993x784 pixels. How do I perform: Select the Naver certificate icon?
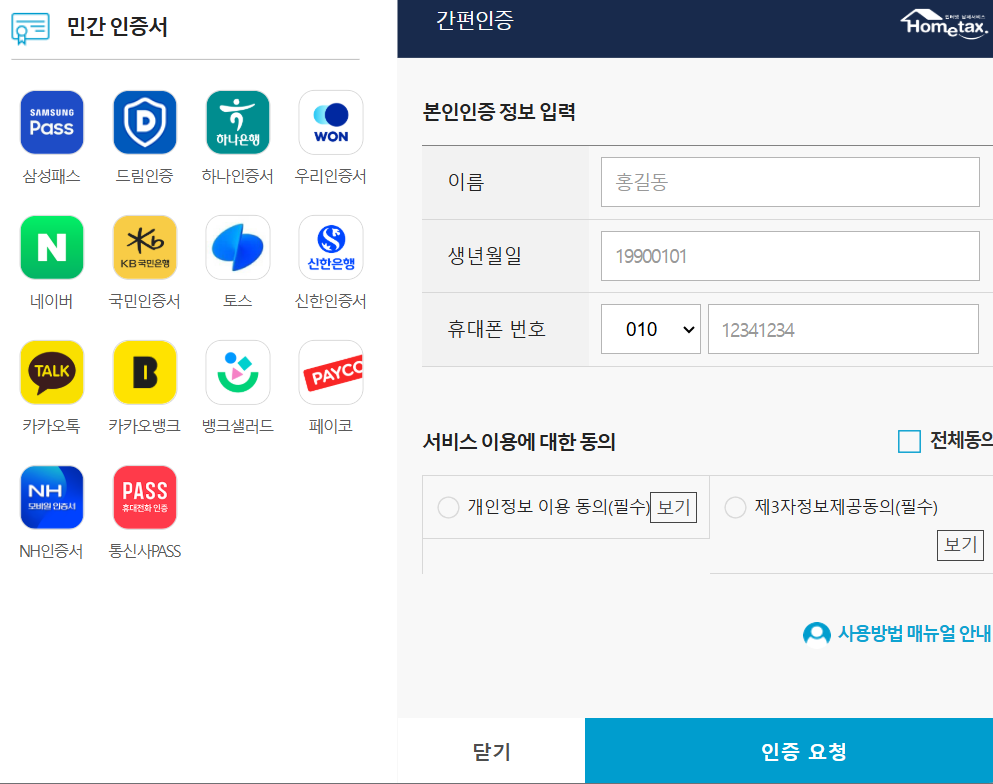(52, 247)
